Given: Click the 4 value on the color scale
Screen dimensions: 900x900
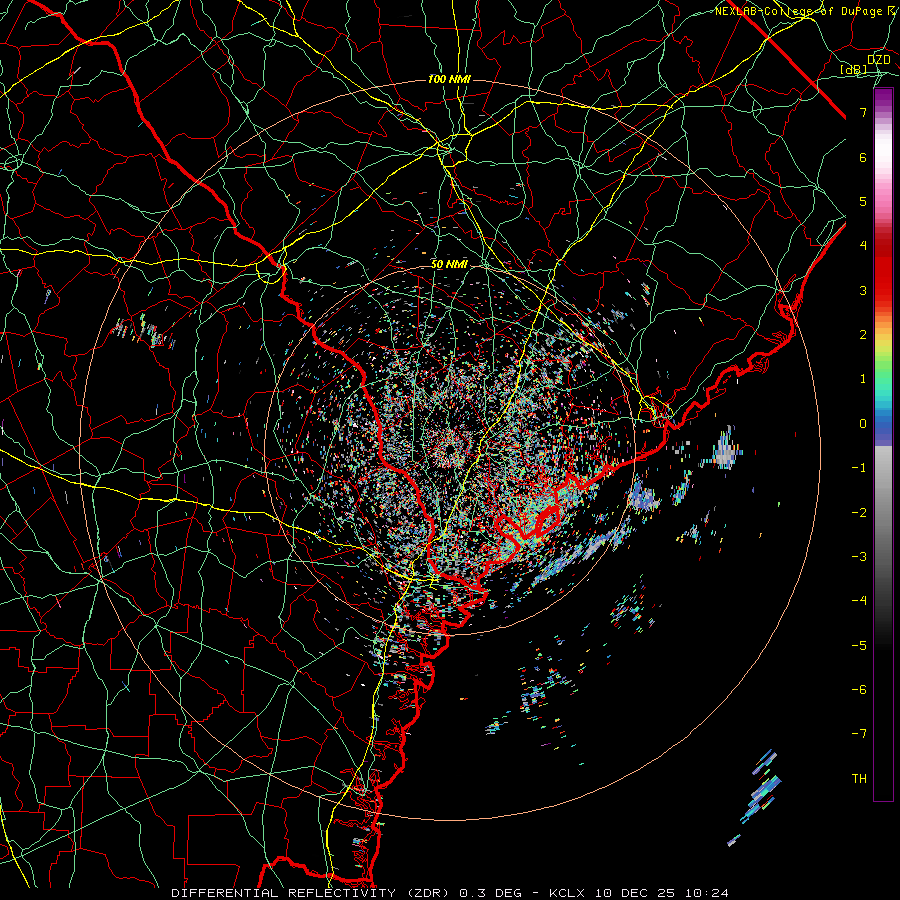Looking at the screenshot, I should tap(863, 246).
